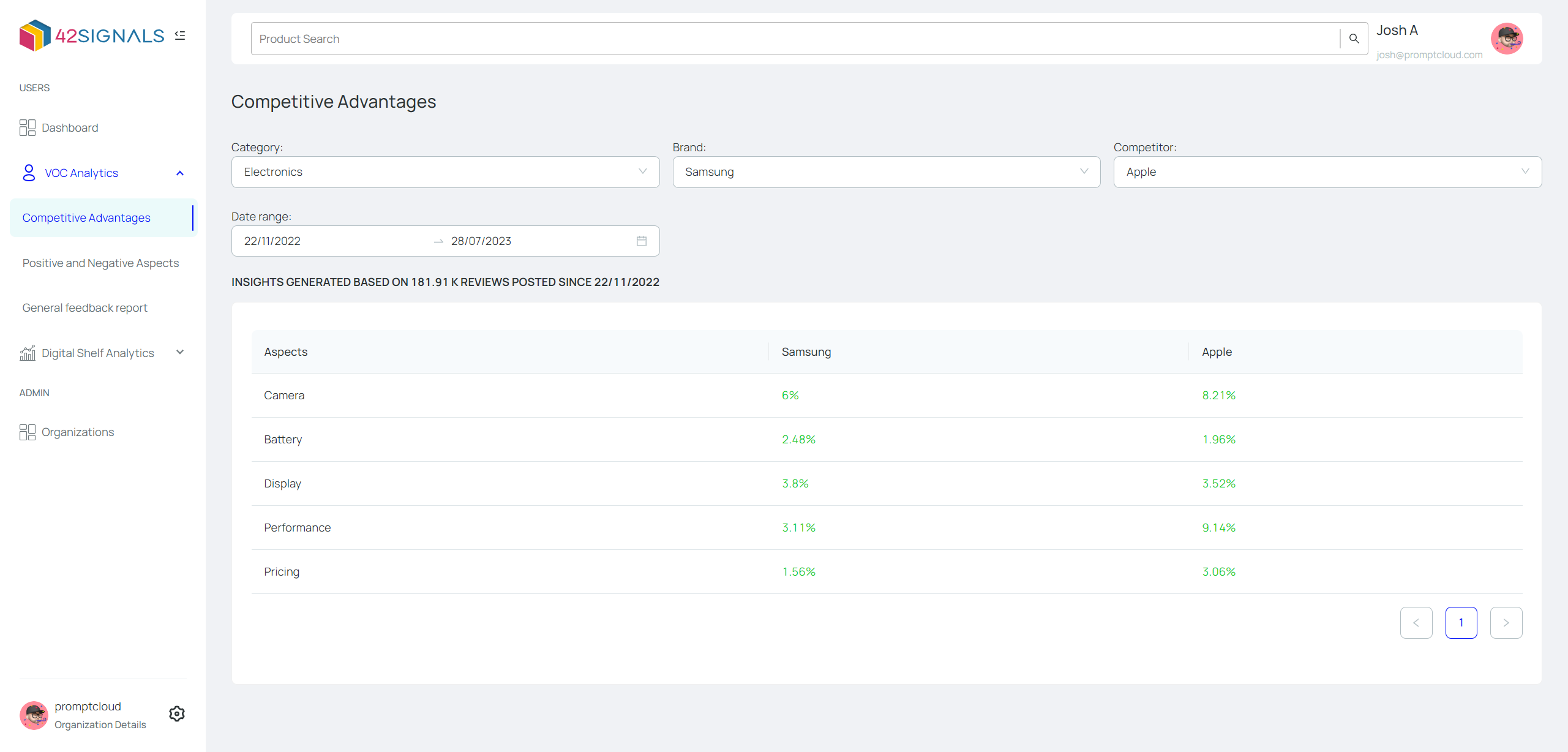The width and height of the screenshot is (1568, 752).
Task: Click the 42SIGNALS logo
Action: 92,35
